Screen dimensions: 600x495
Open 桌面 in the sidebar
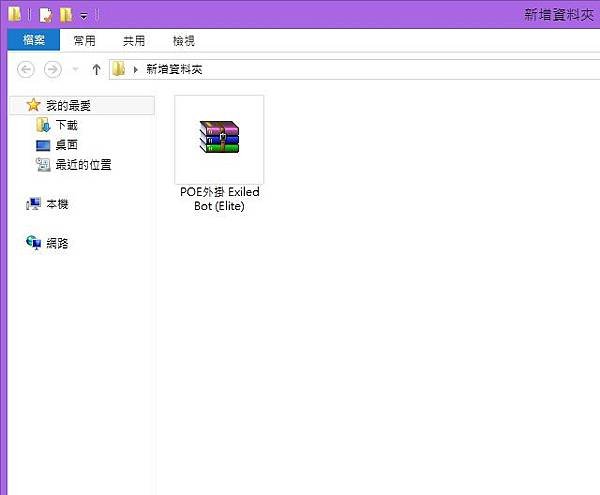(x=67, y=145)
